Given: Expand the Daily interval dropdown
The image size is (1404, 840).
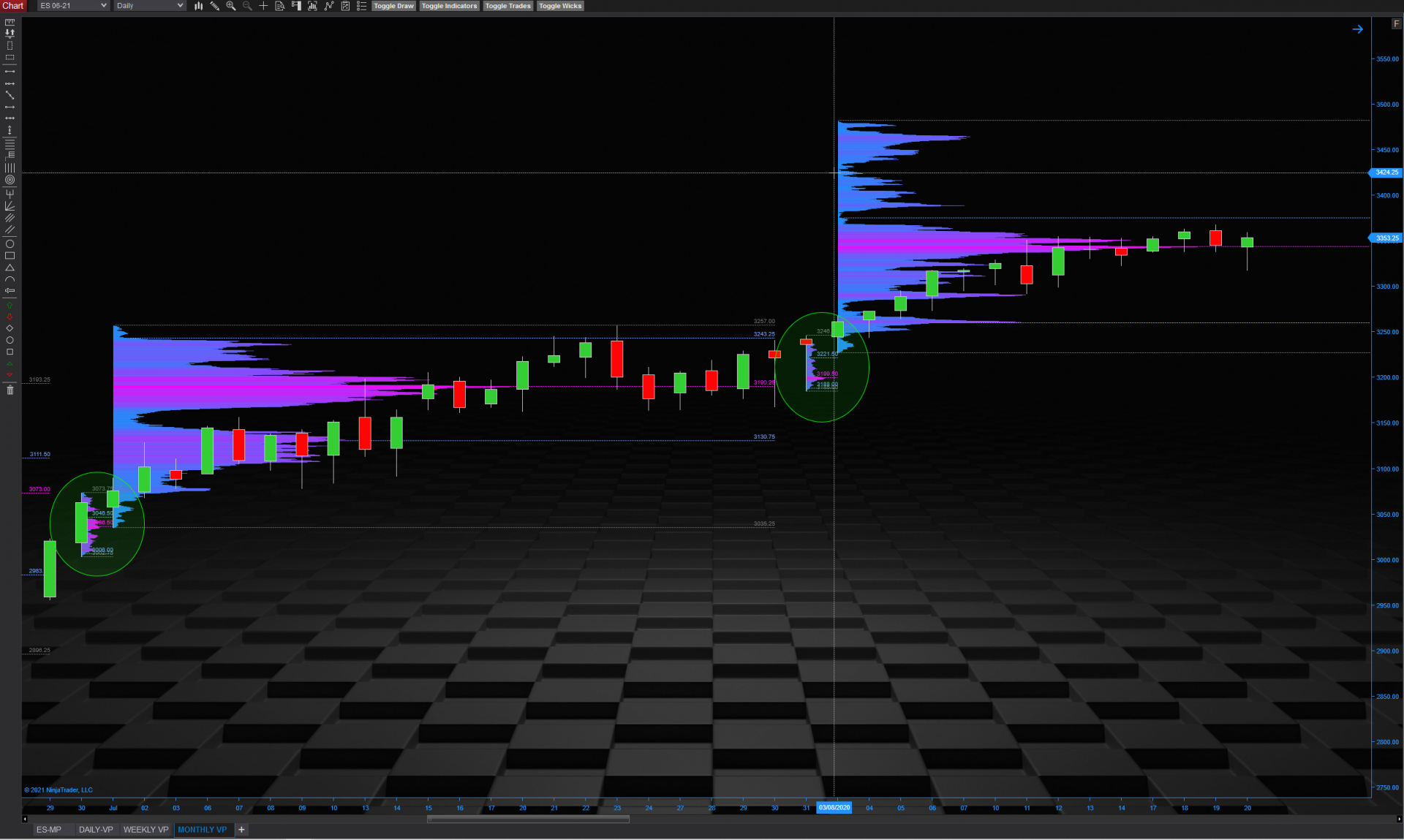Looking at the screenshot, I should [x=149, y=6].
